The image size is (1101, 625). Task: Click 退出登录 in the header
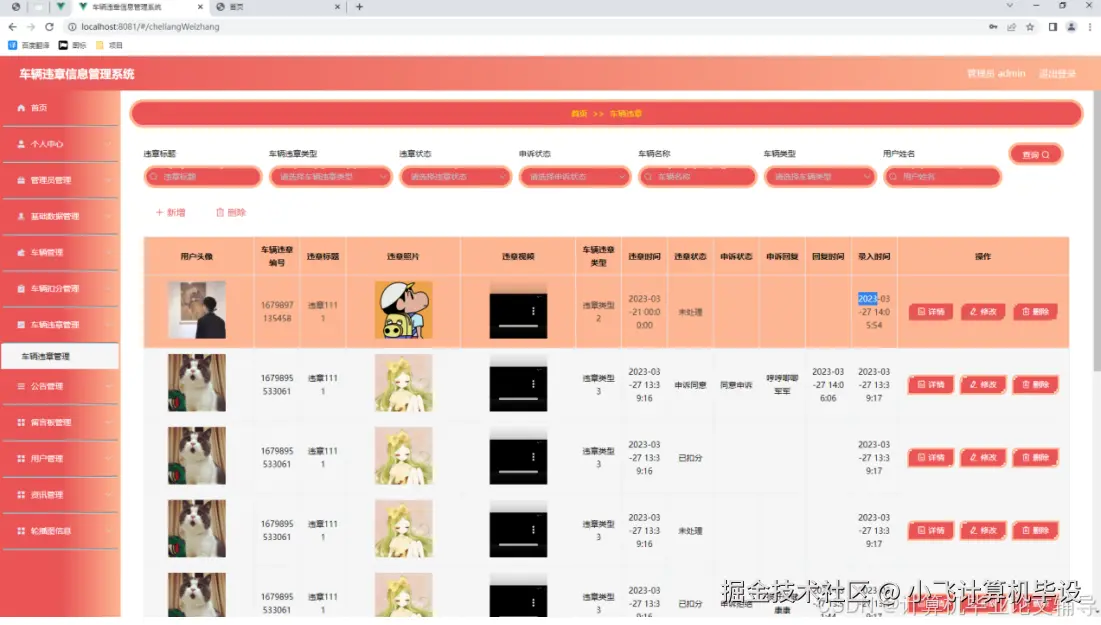coord(1057,74)
